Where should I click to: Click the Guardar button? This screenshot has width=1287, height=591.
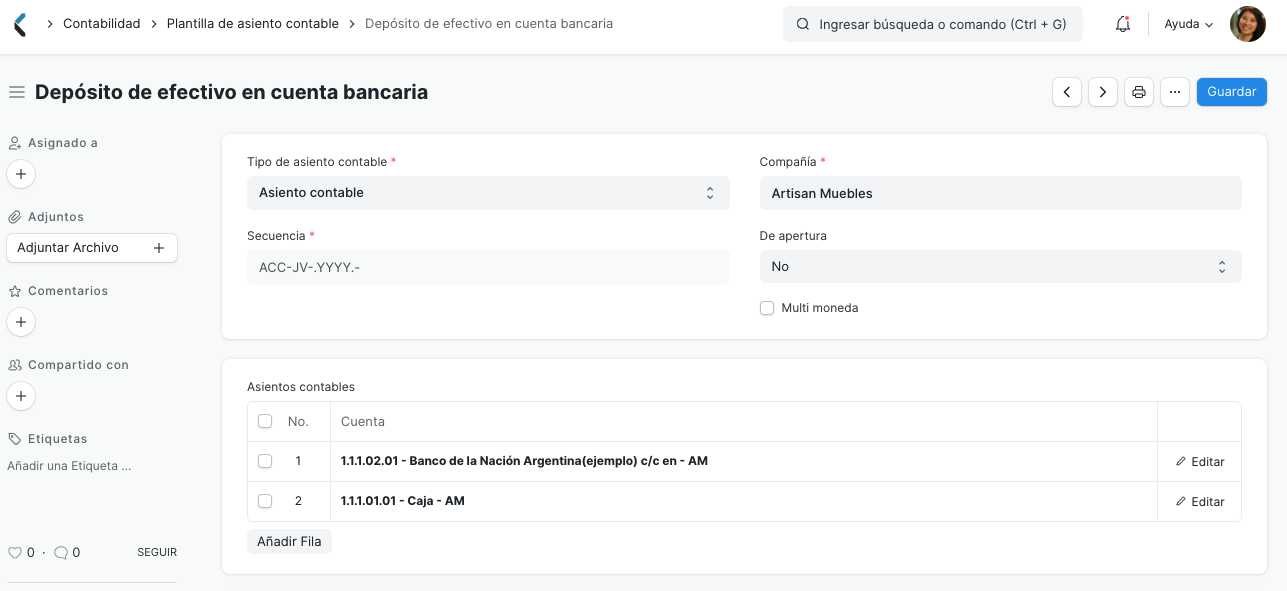(1232, 92)
